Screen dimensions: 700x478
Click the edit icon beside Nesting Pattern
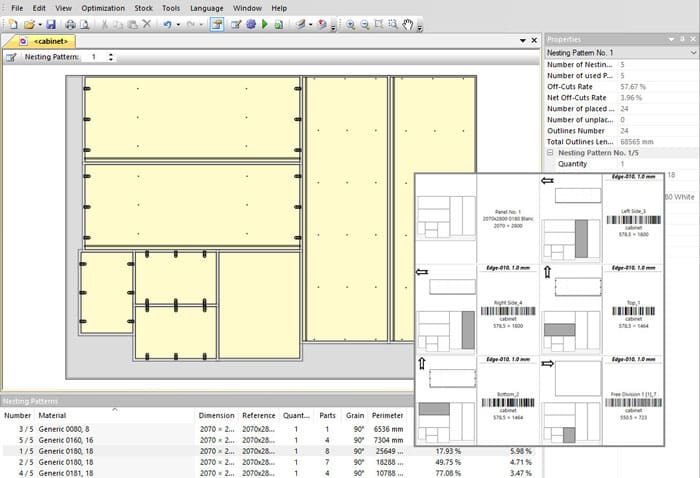[x=11, y=57]
